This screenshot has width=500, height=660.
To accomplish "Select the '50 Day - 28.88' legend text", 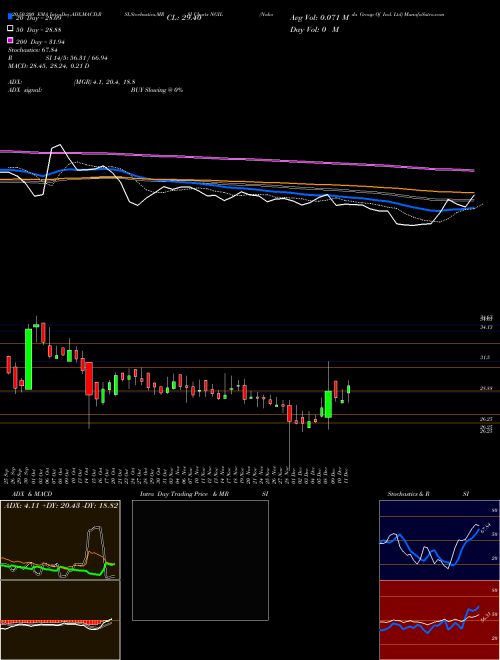I will [x=39, y=30].
